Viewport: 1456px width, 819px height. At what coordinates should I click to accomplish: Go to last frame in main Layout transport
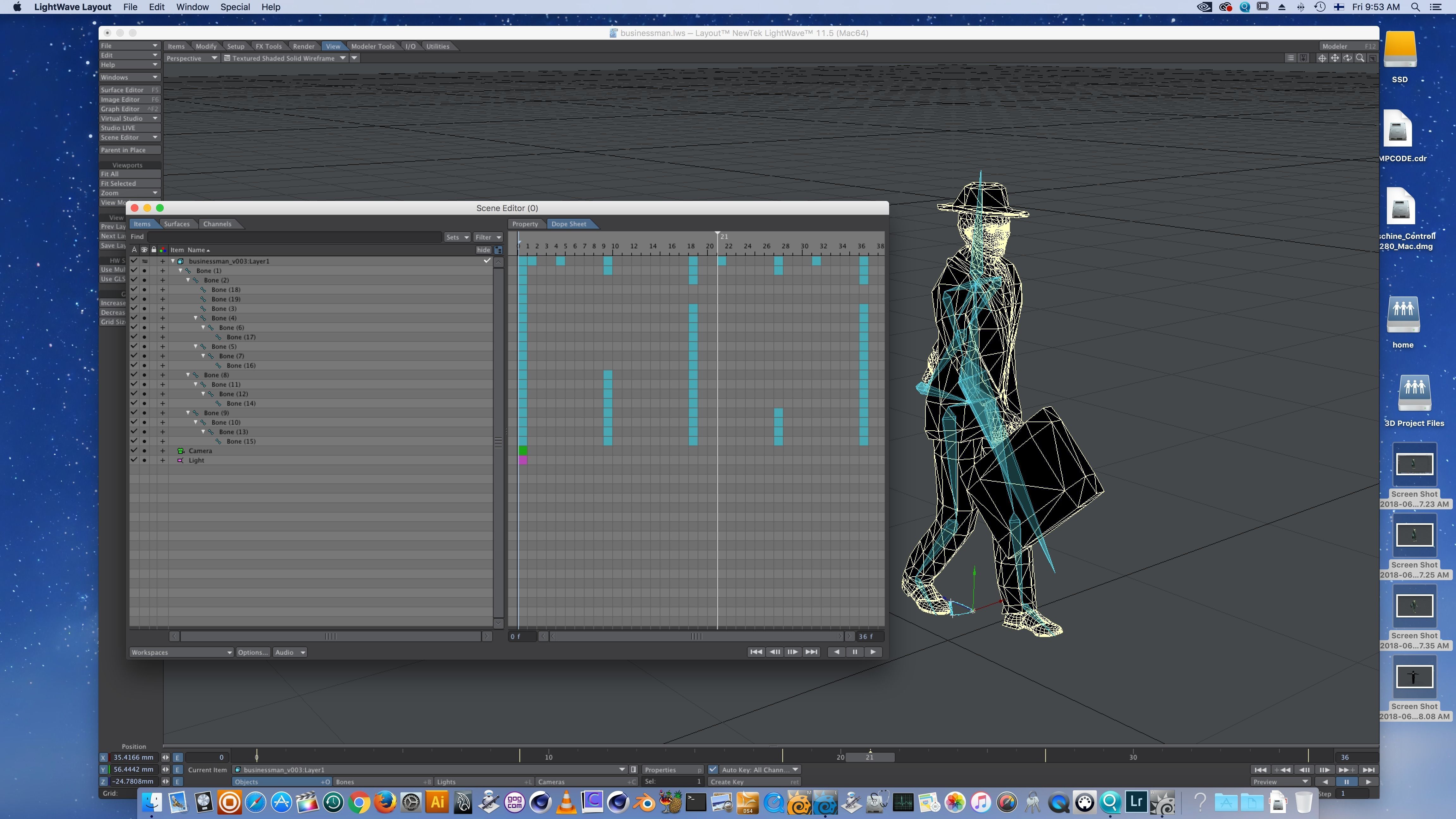1368,770
